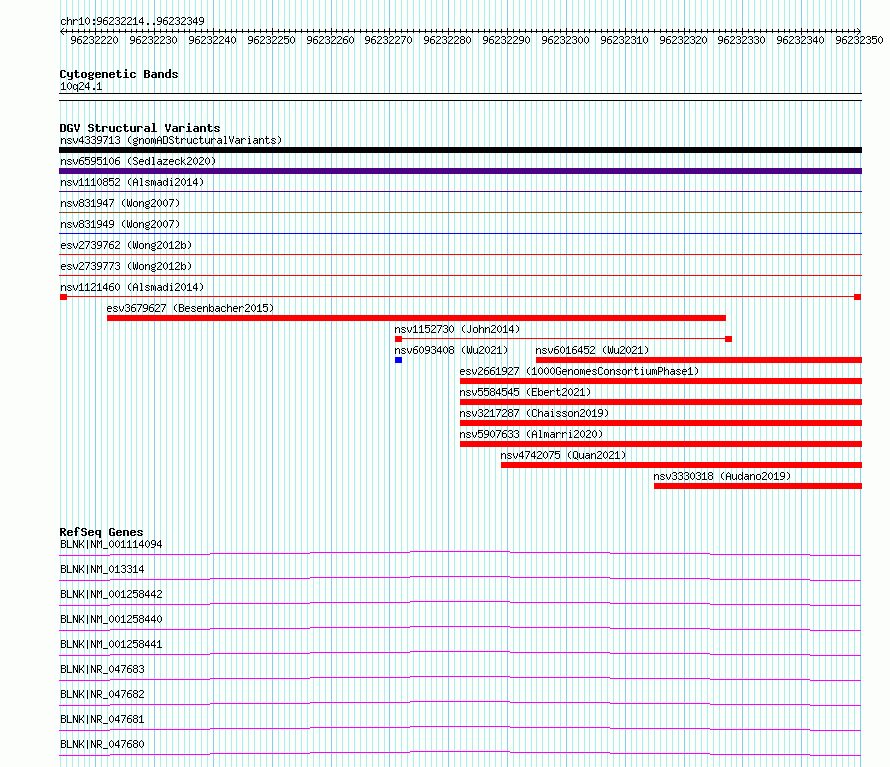This screenshot has width=890, height=767.
Task: Open esv2661927 (1000GenomesConsortiumPhase1) label
Action: point(579,371)
